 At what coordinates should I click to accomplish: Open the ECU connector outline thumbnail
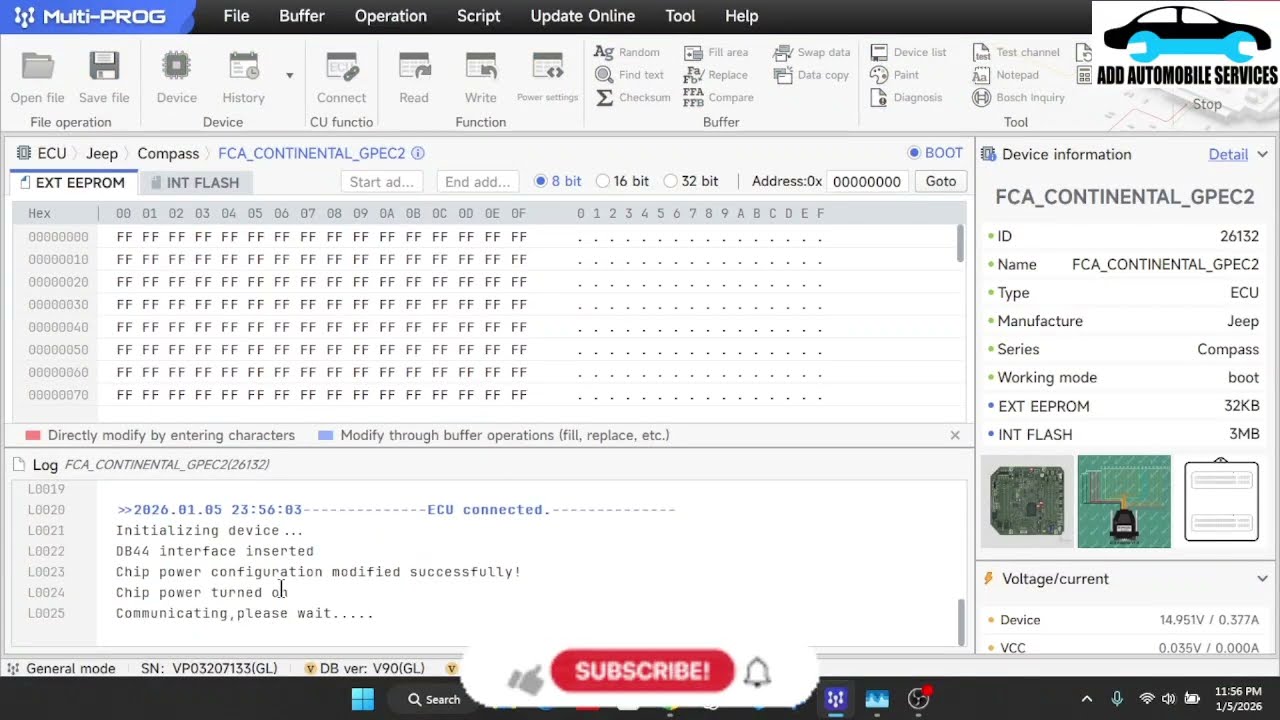tap(1221, 502)
